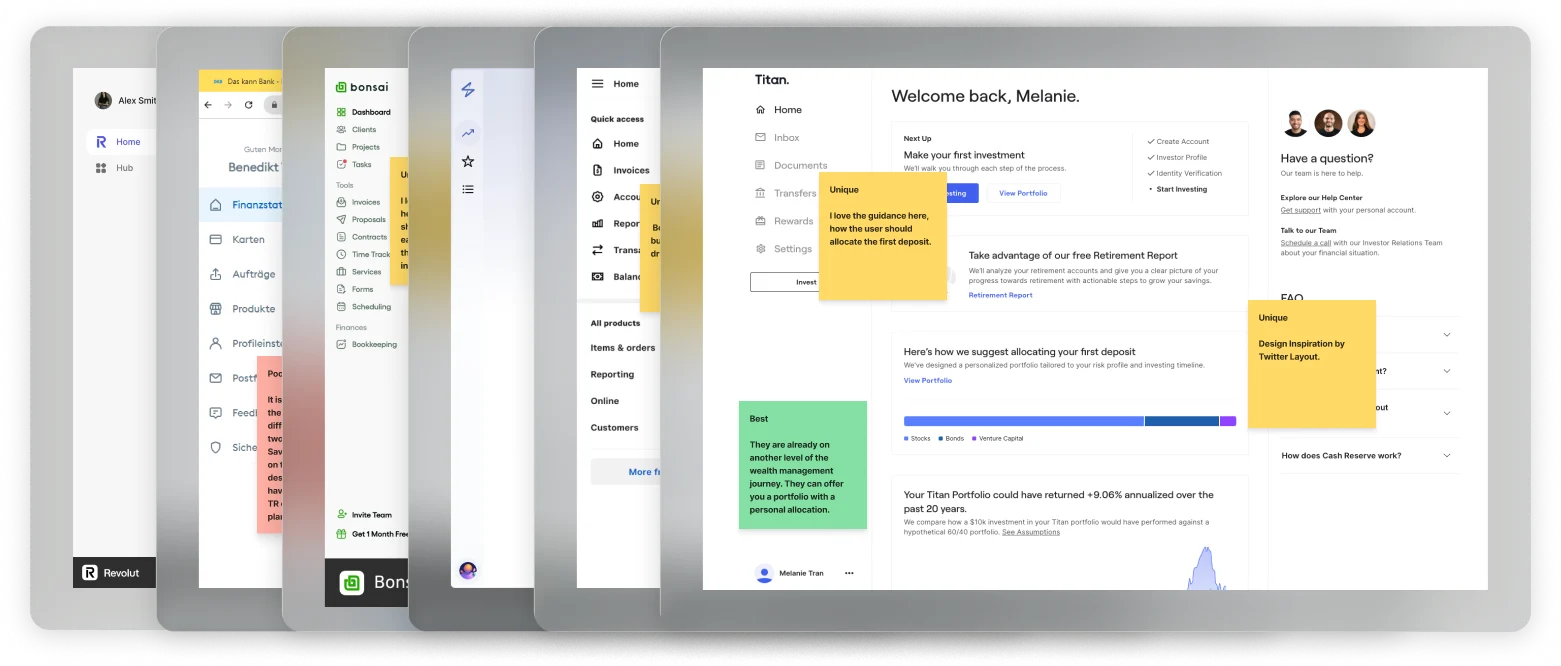Viewport: 1561px width, 666px height.
Task: Select 'Reporting' under All products
Action: click(x=612, y=375)
